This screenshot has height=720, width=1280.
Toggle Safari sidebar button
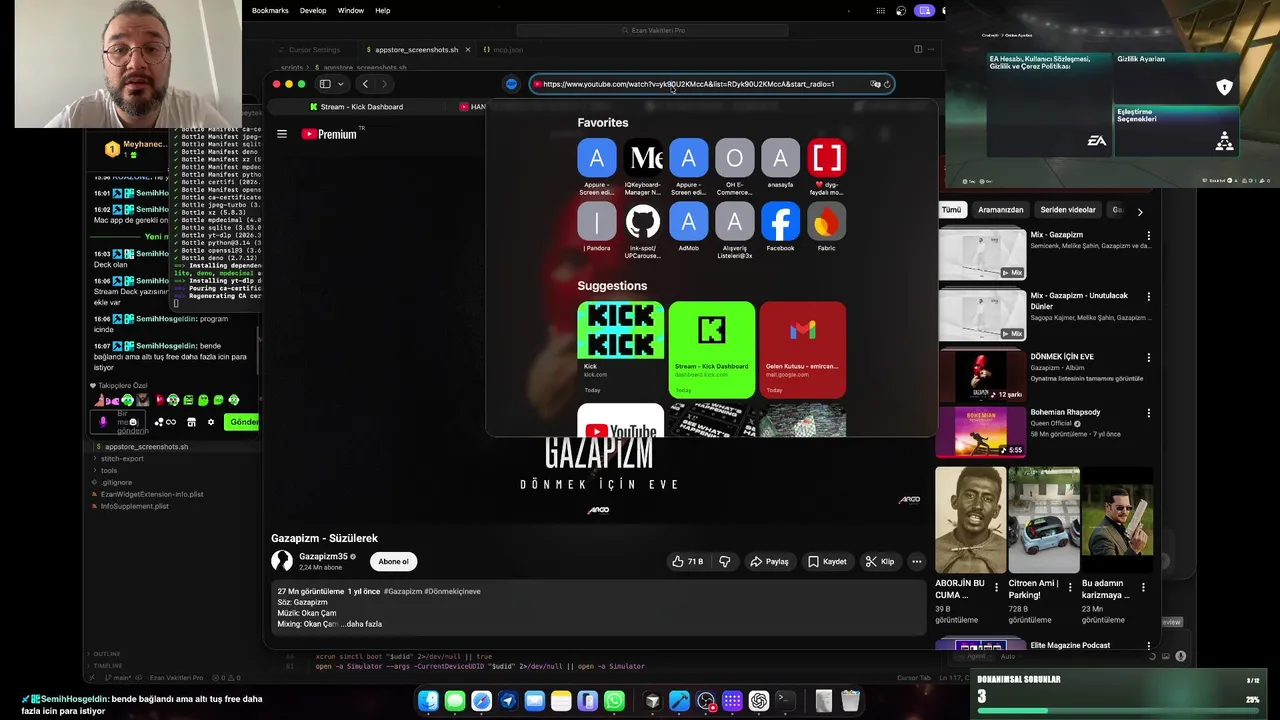325,84
